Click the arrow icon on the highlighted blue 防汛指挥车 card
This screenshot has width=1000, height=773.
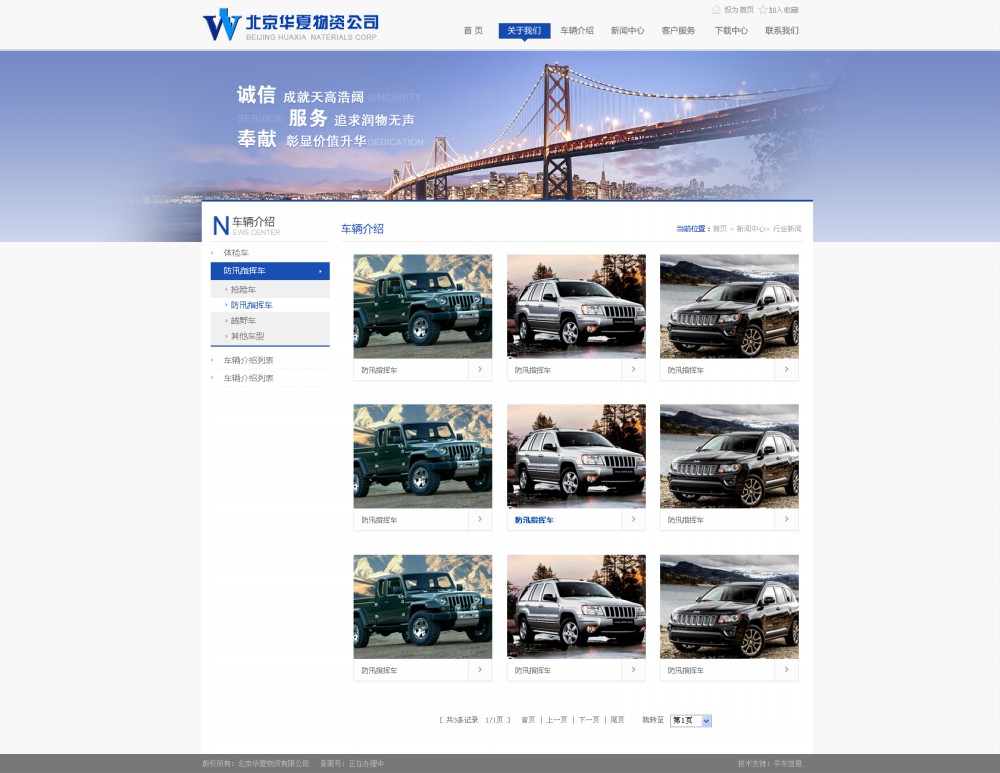[634, 519]
